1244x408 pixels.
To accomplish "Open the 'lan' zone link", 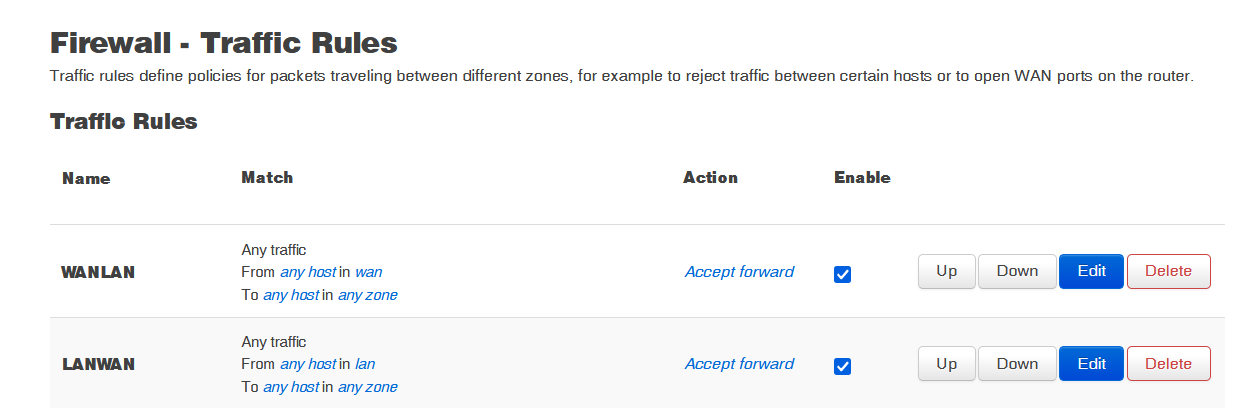I will point(365,364).
